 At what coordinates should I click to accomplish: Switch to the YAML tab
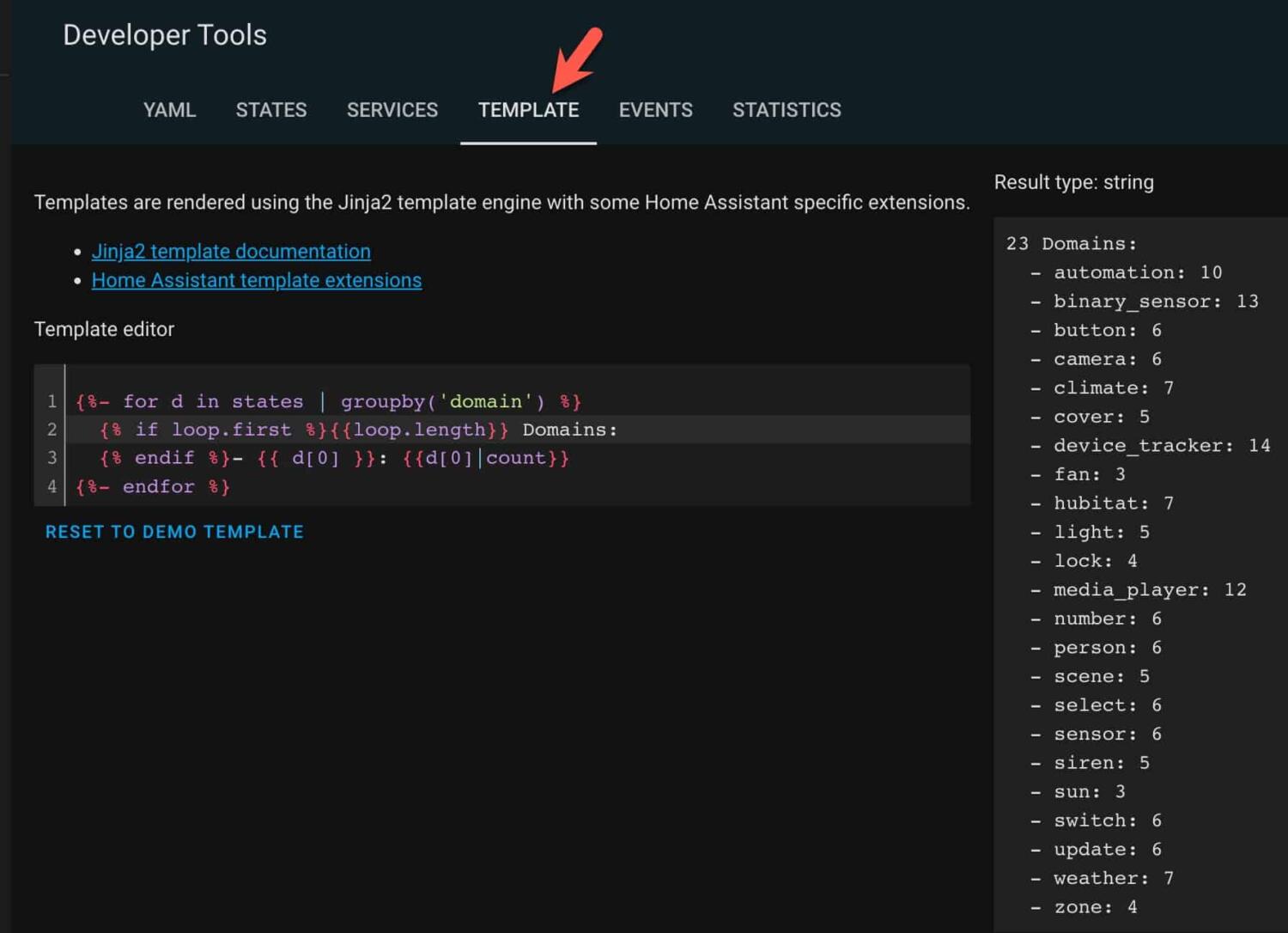point(169,110)
